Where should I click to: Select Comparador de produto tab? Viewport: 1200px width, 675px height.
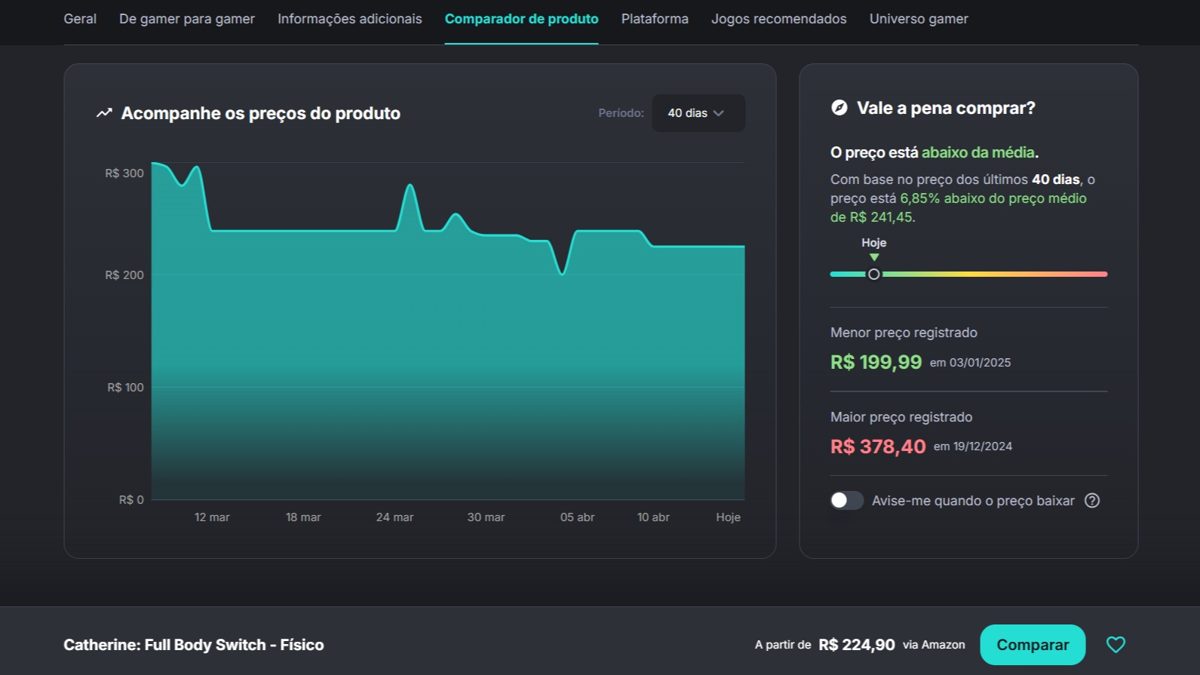point(521,19)
